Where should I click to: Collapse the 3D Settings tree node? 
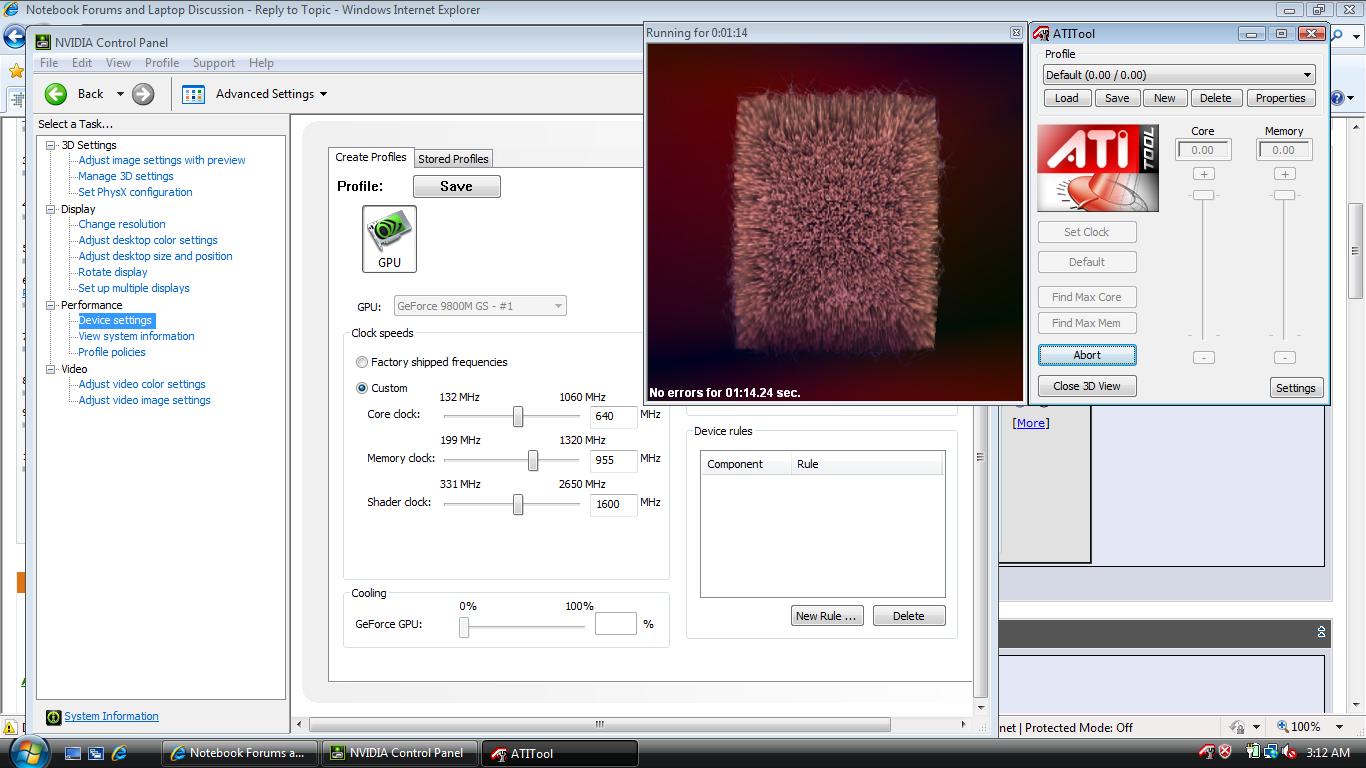(x=51, y=145)
